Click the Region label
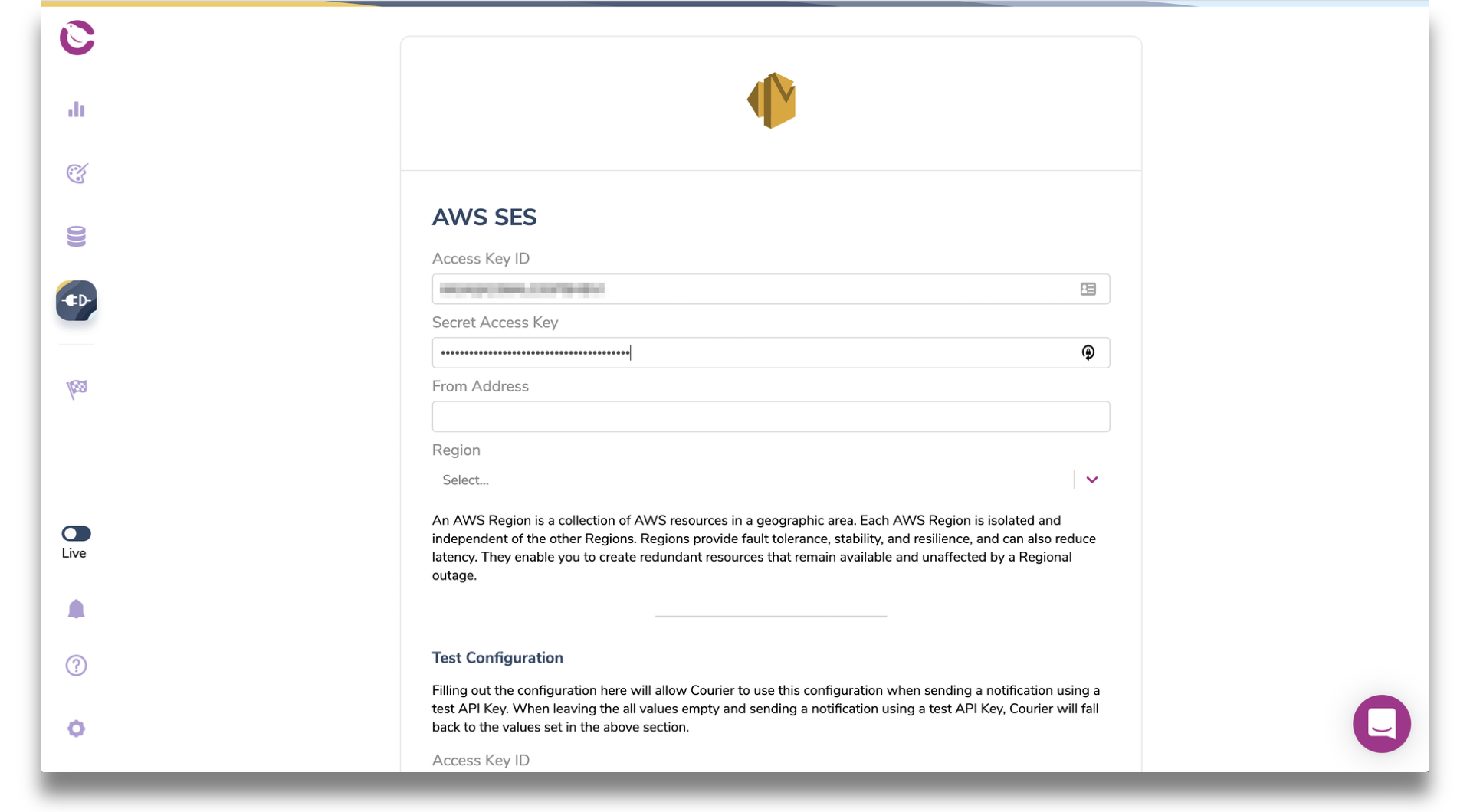 456,450
